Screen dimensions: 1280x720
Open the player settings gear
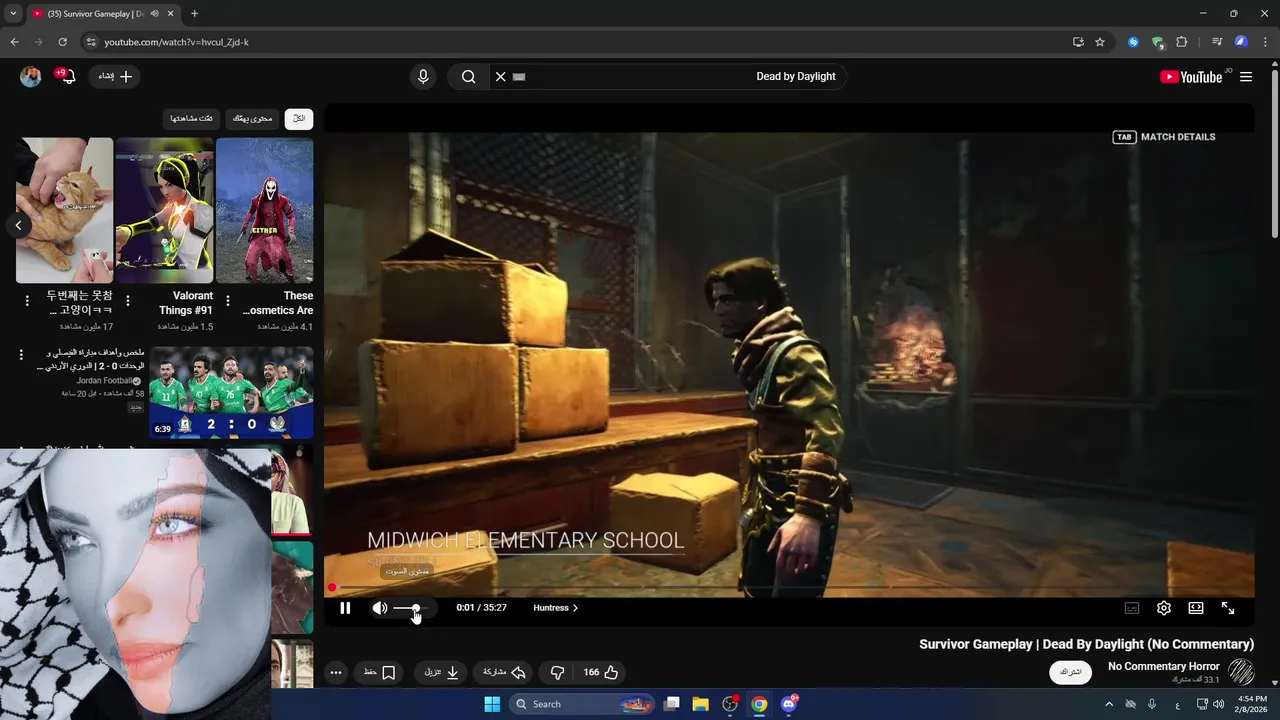click(x=1164, y=608)
